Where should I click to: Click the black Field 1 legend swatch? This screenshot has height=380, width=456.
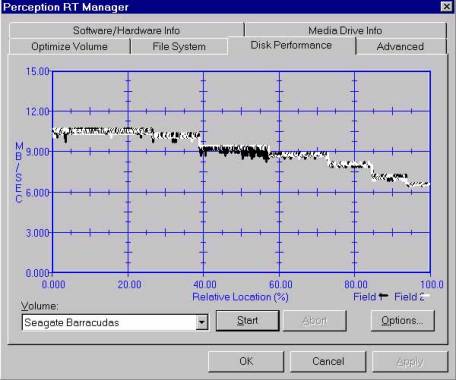[x=383, y=296]
